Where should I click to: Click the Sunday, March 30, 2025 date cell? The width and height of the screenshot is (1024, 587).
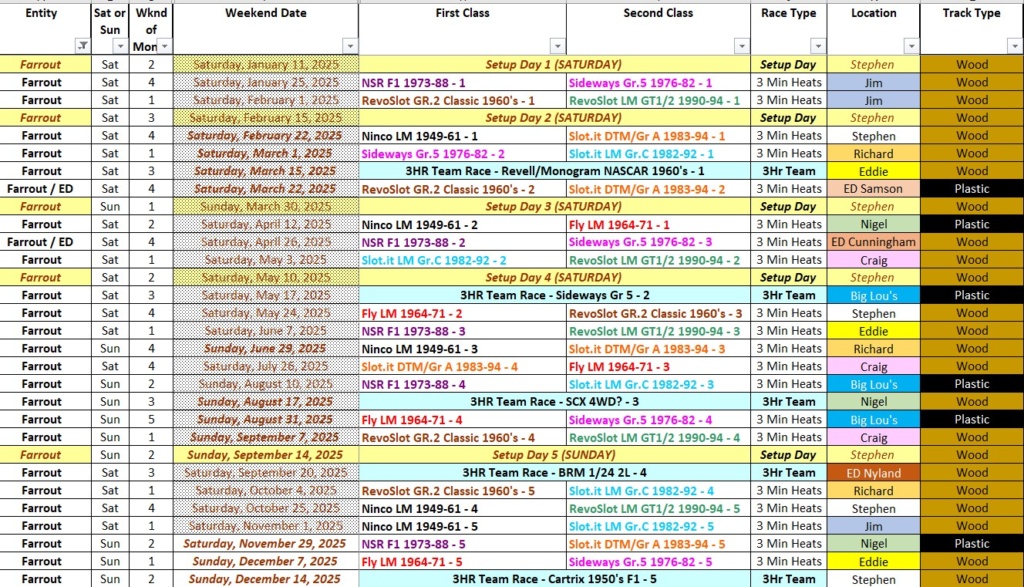(265, 207)
